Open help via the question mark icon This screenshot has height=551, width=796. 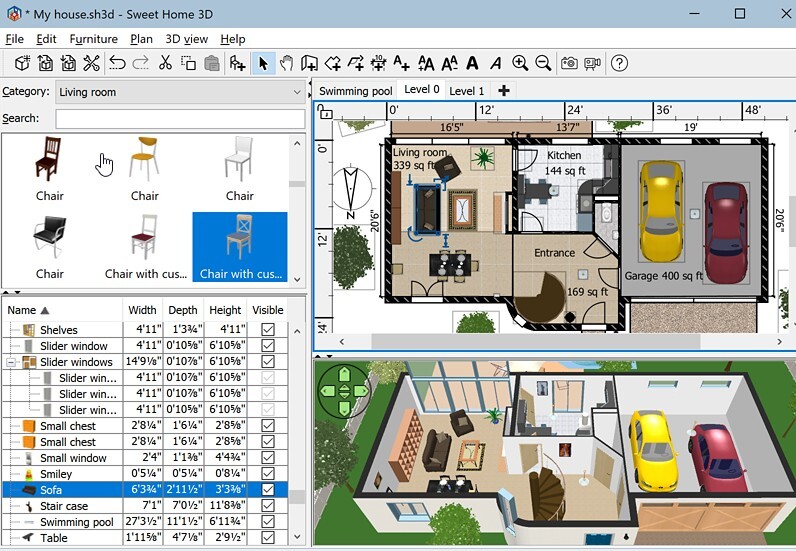click(x=619, y=63)
